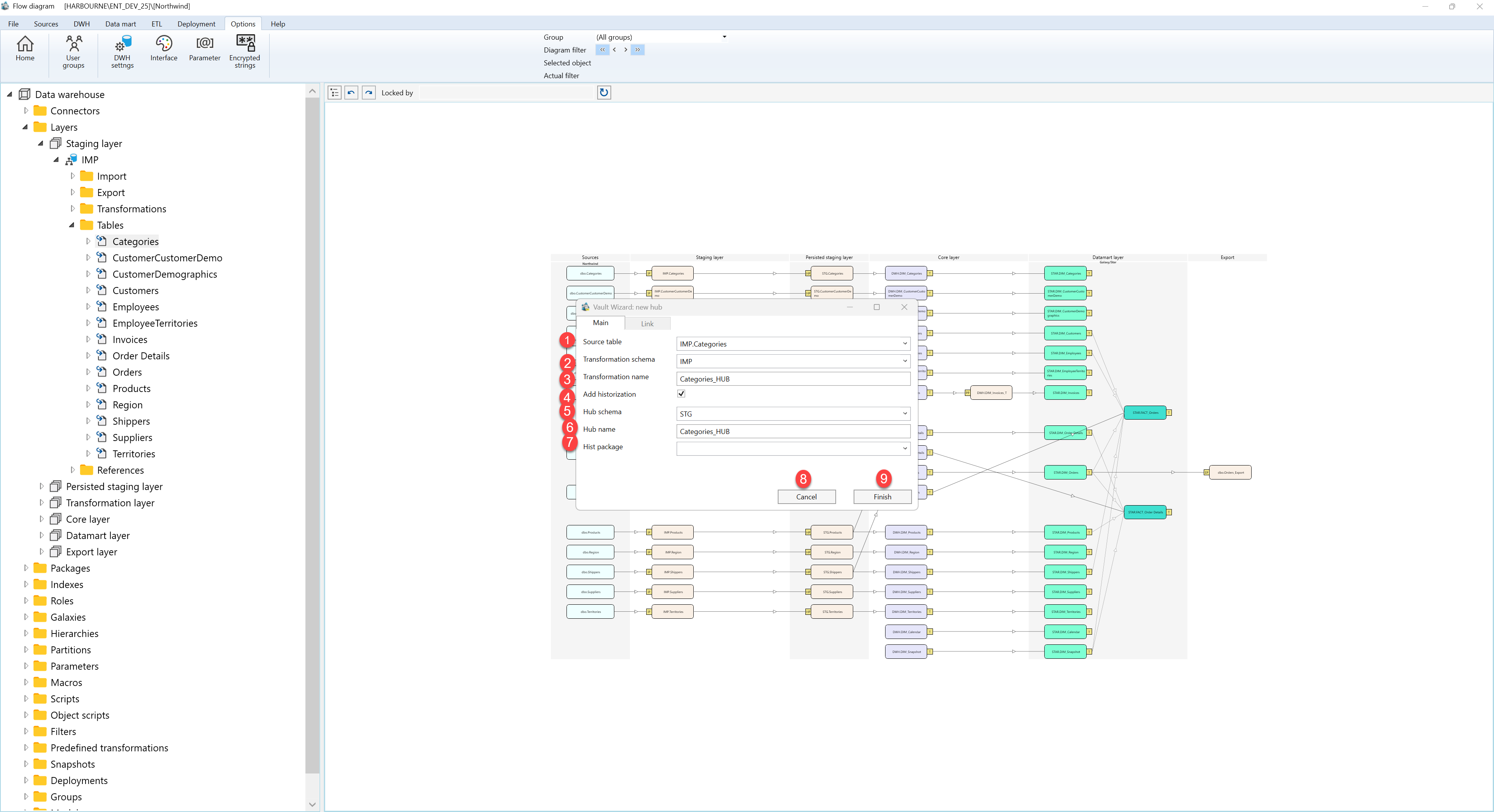
Task: Click the Staging layer icon in tree
Action: pos(56,143)
